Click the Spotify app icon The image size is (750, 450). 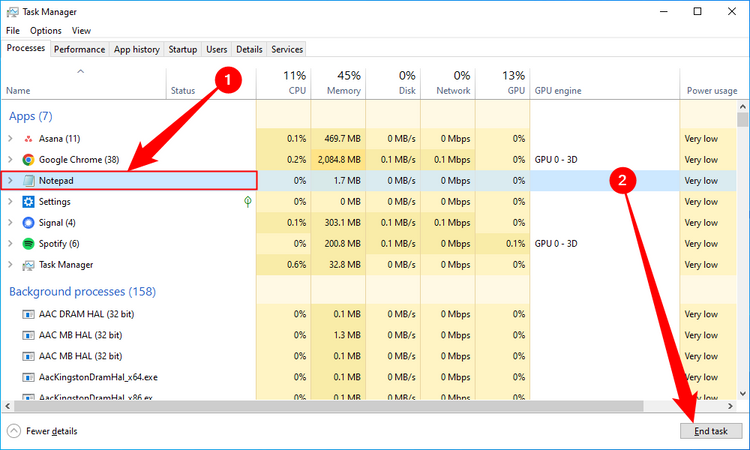[28, 244]
